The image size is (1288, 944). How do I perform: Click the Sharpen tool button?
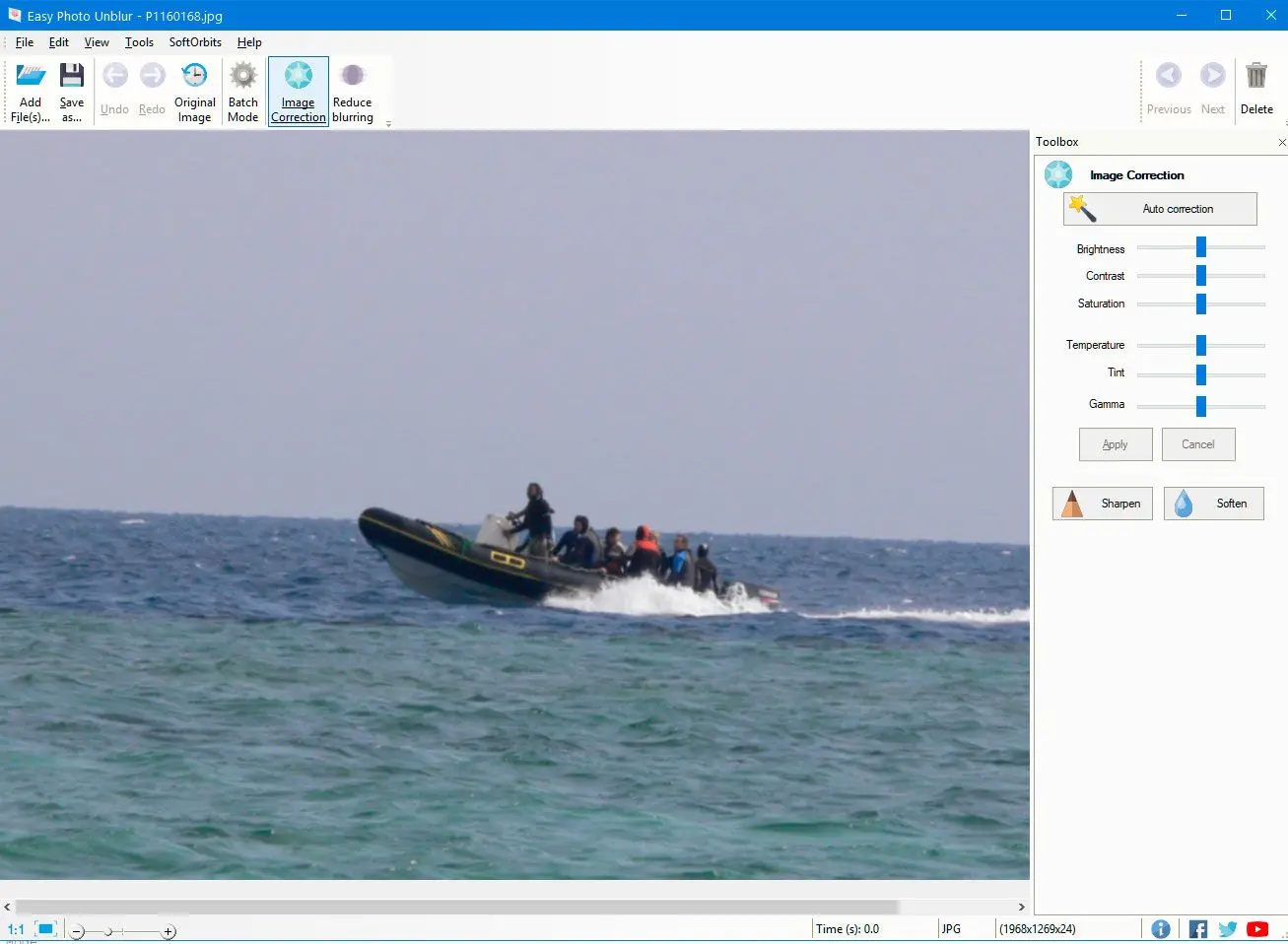(x=1102, y=504)
